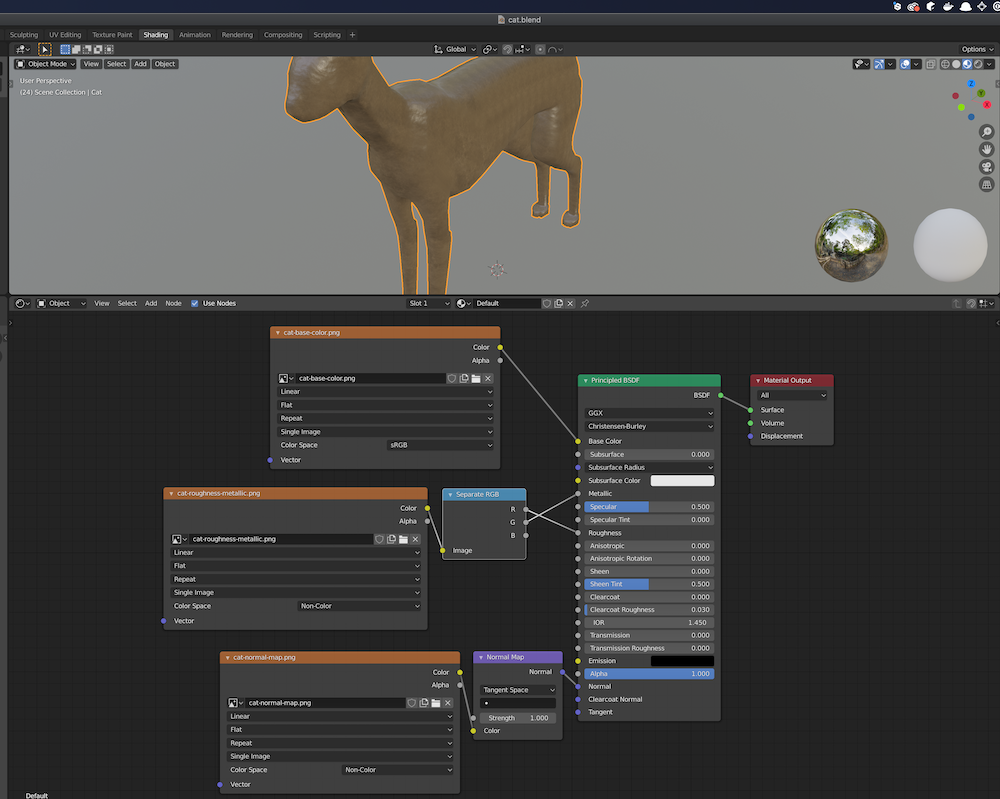Select wireframe viewport shading mode
Viewport: 1000px width, 799px height.
[x=944, y=64]
